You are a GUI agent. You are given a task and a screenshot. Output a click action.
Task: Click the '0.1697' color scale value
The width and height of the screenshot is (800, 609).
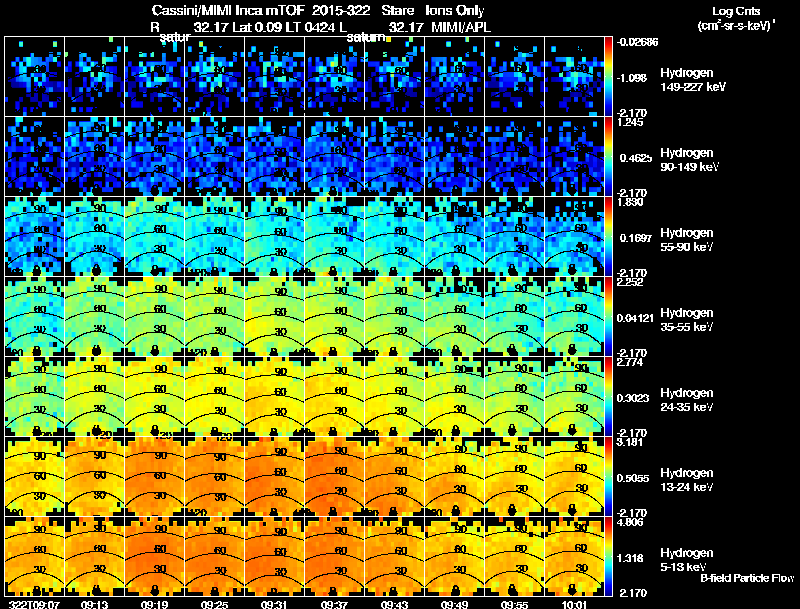[x=636, y=238]
